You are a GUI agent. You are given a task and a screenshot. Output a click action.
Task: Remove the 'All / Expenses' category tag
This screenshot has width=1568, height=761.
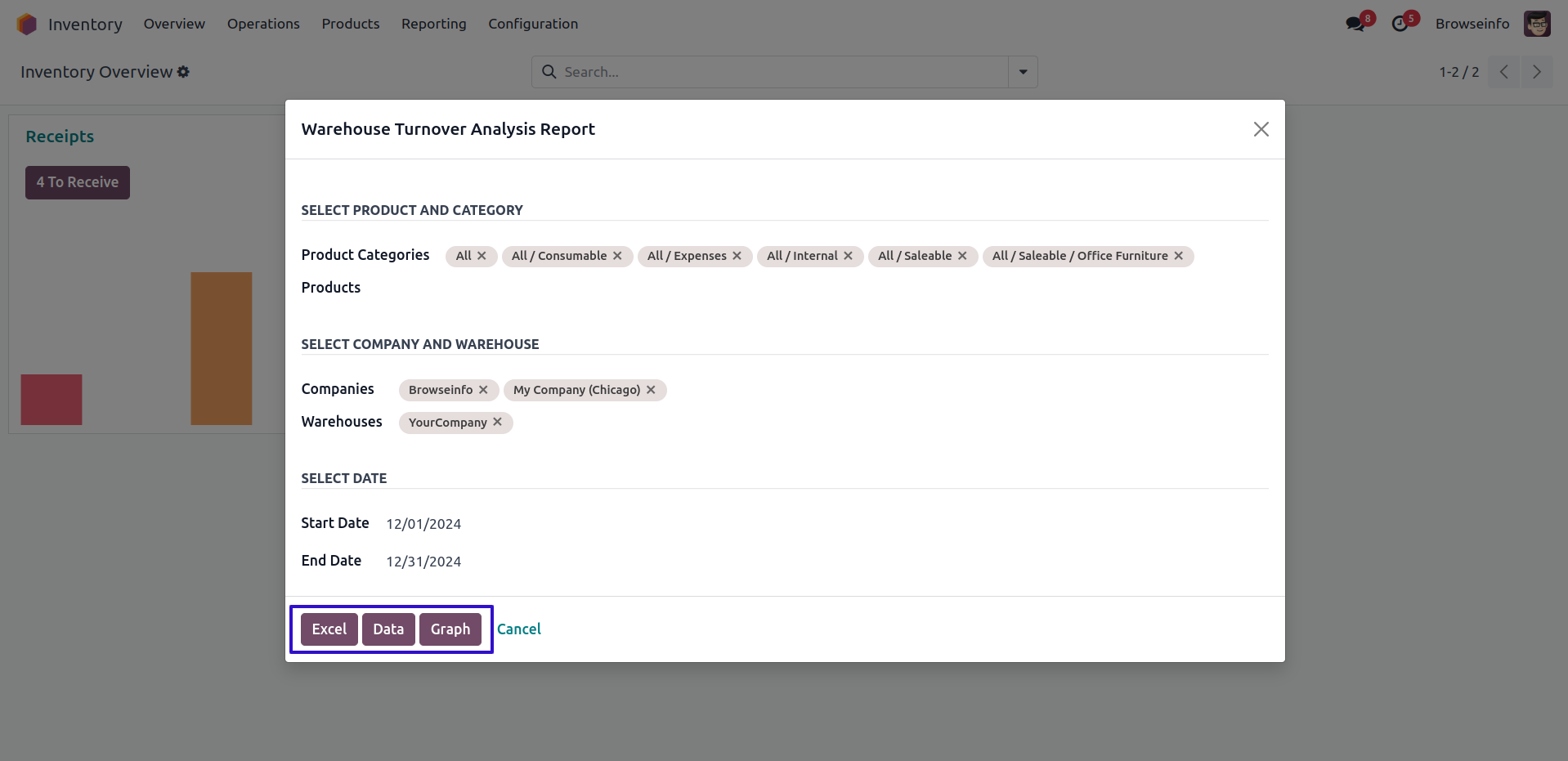pyautogui.click(x=737, y=256)
